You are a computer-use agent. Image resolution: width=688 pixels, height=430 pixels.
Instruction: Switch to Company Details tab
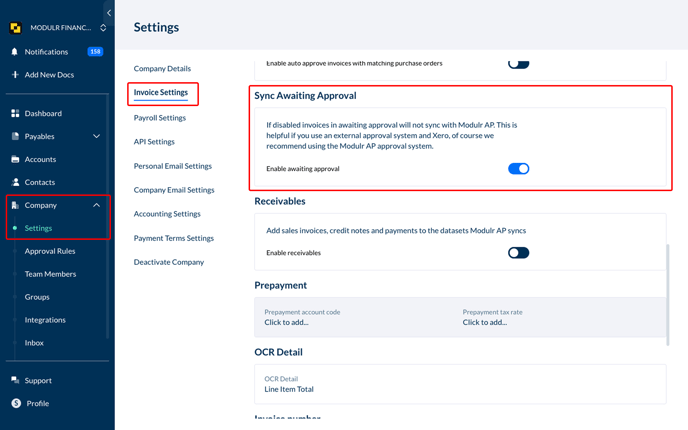point(162,68)
